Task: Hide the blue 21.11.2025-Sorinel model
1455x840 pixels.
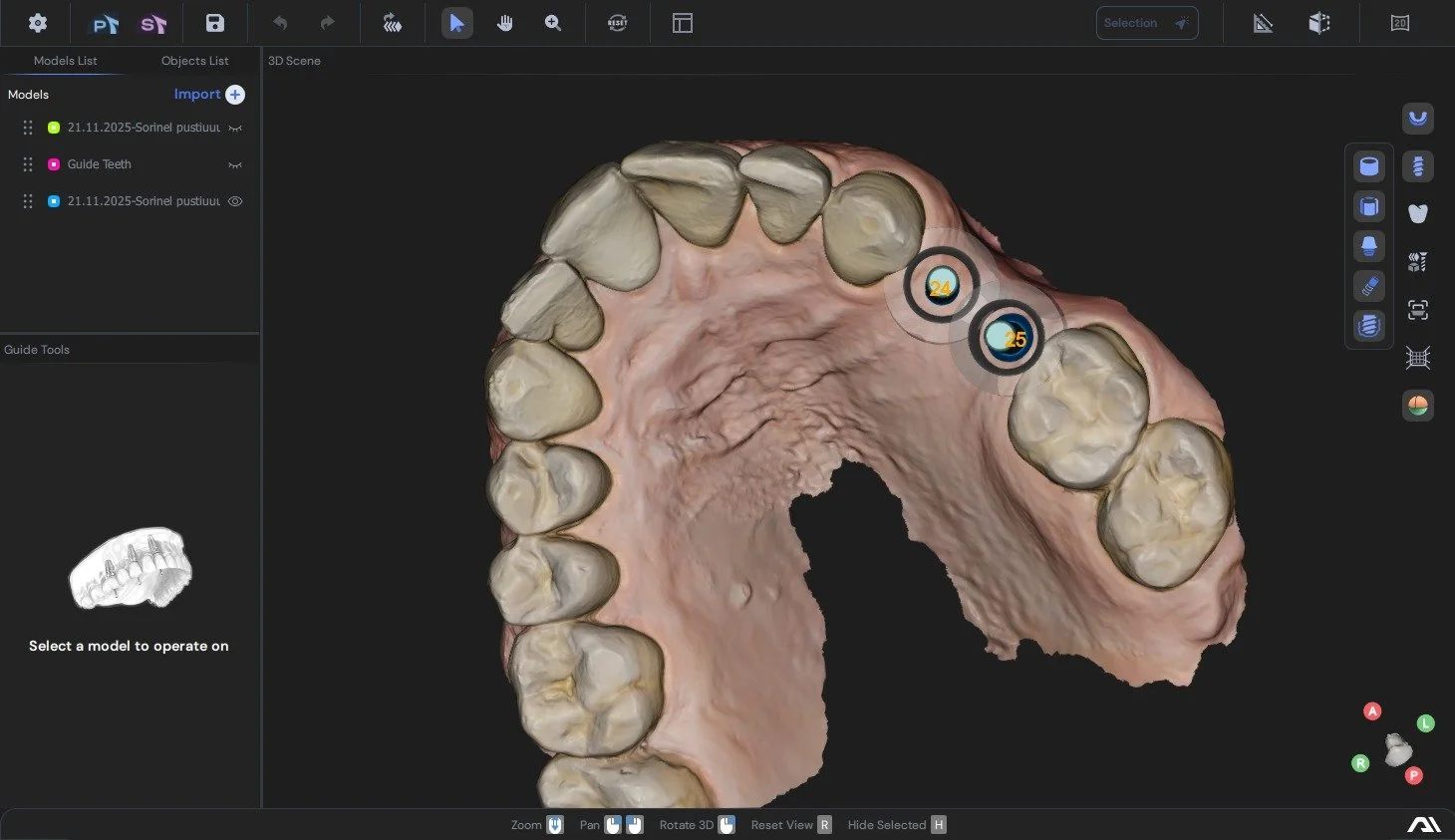Action: point(235,200)
